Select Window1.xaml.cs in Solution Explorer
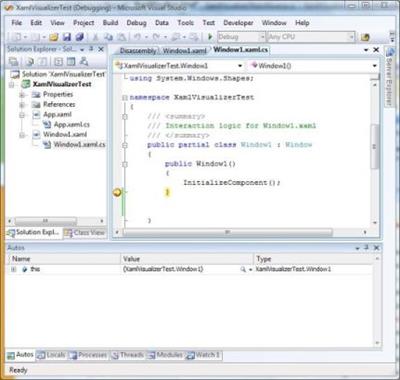Screen dimensions: 400x380 (x=79, y=144)
